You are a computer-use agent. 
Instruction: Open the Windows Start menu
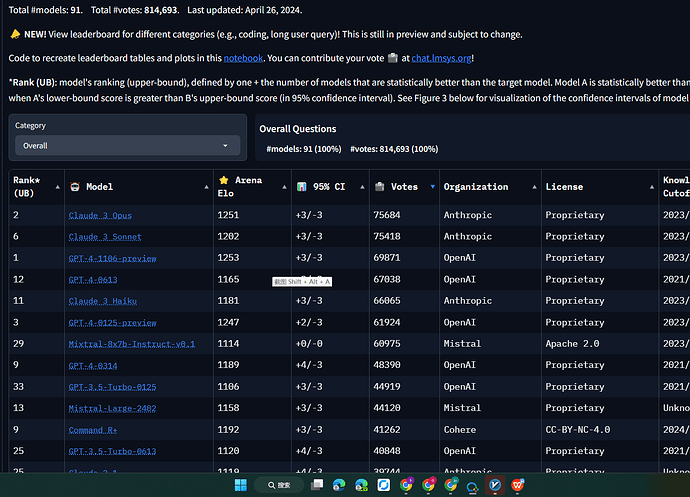coord(241,485)
